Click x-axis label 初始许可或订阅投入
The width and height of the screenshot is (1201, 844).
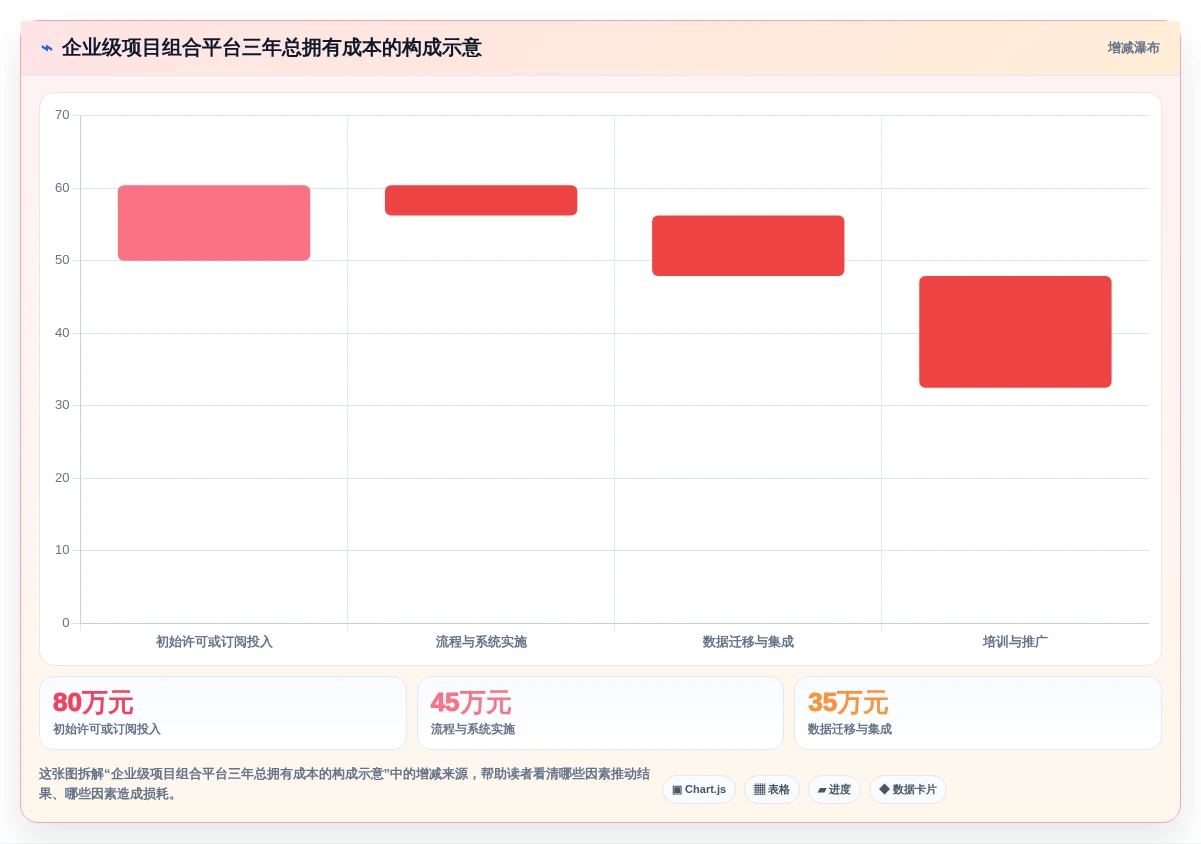(x=214, y=642)
